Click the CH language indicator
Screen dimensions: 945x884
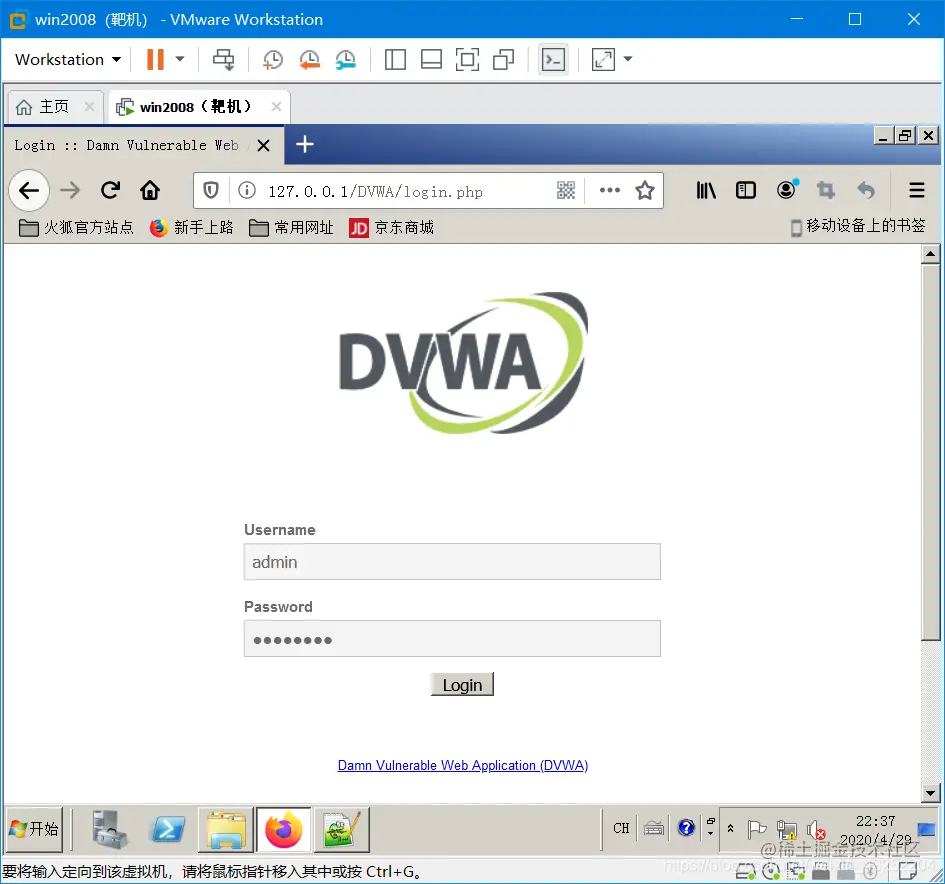(621, 828)
